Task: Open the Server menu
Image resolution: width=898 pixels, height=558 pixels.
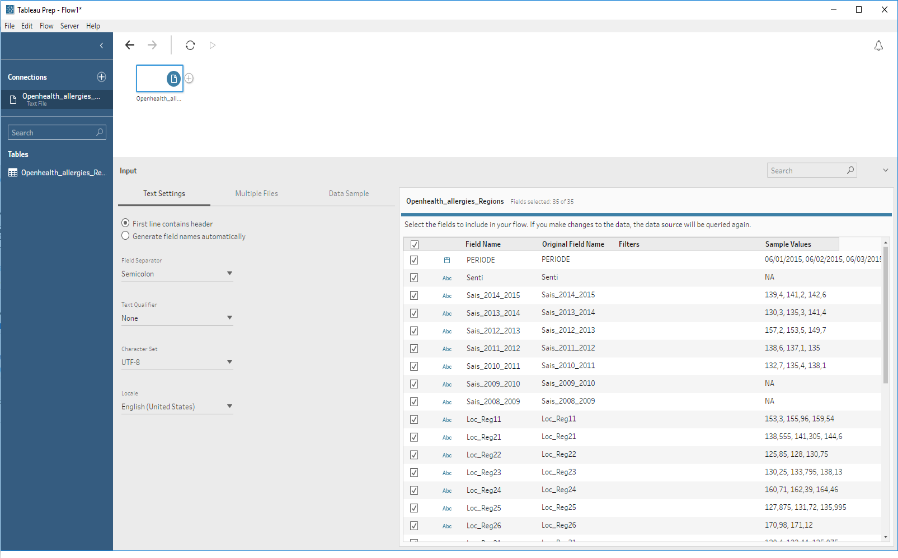Action: pos(69,26)
